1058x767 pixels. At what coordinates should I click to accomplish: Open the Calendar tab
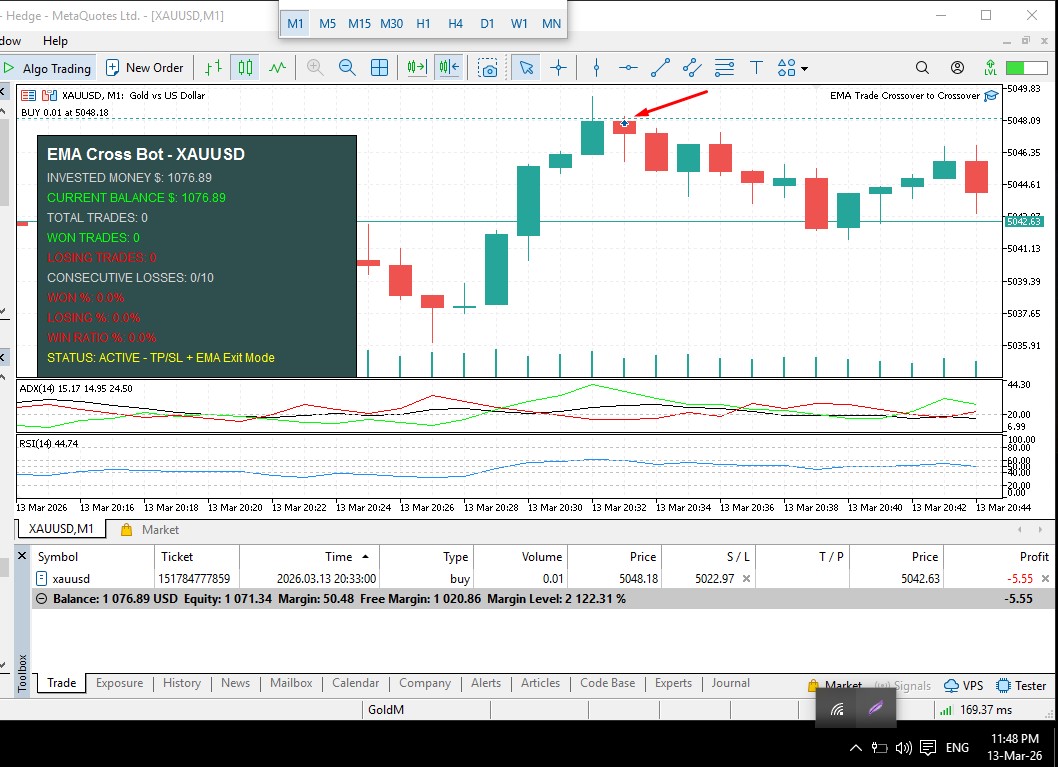click(356, 683)
